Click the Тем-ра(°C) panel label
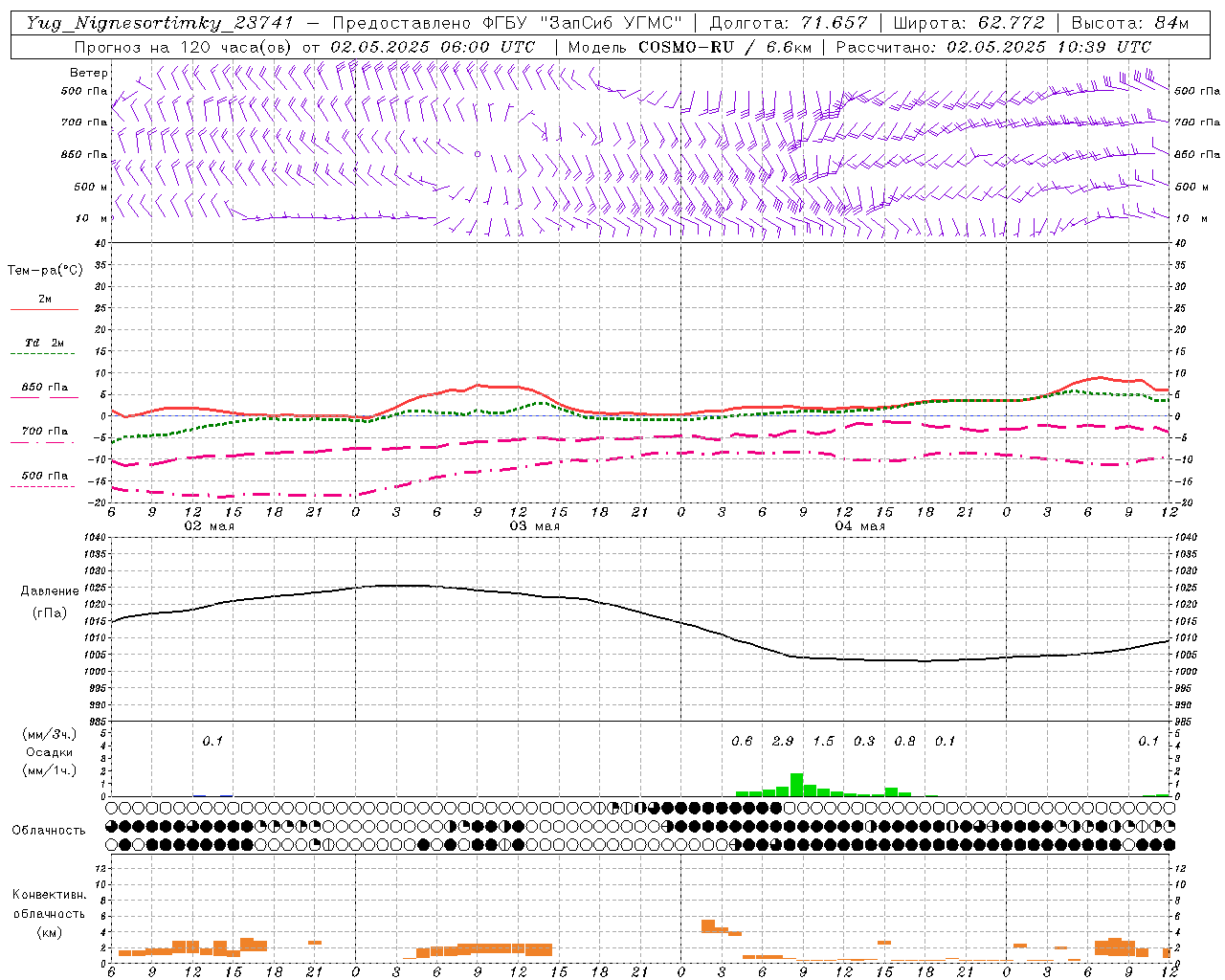1225x980 pixels. pos(45,271)
